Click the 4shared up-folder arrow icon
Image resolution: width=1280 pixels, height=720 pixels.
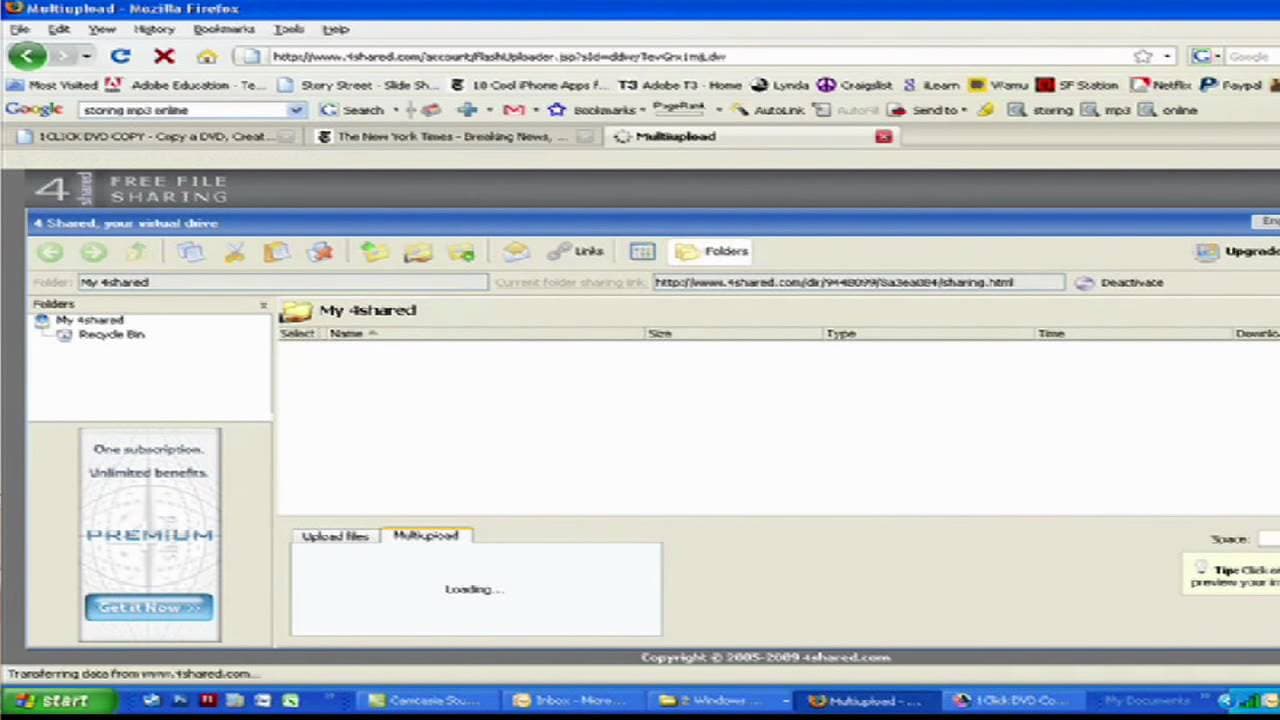point(137,251)
